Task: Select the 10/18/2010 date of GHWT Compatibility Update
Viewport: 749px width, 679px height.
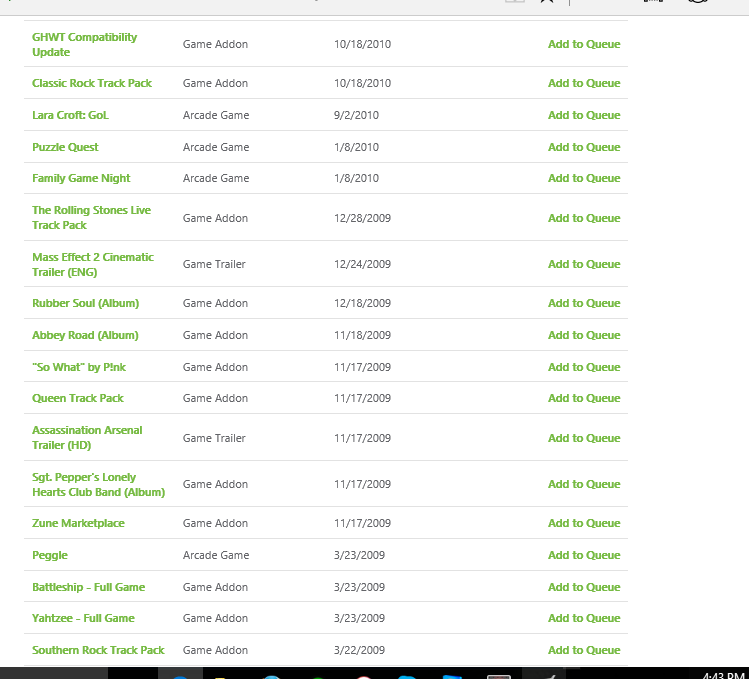Action: pyautogui.click(x=362, y=44)
